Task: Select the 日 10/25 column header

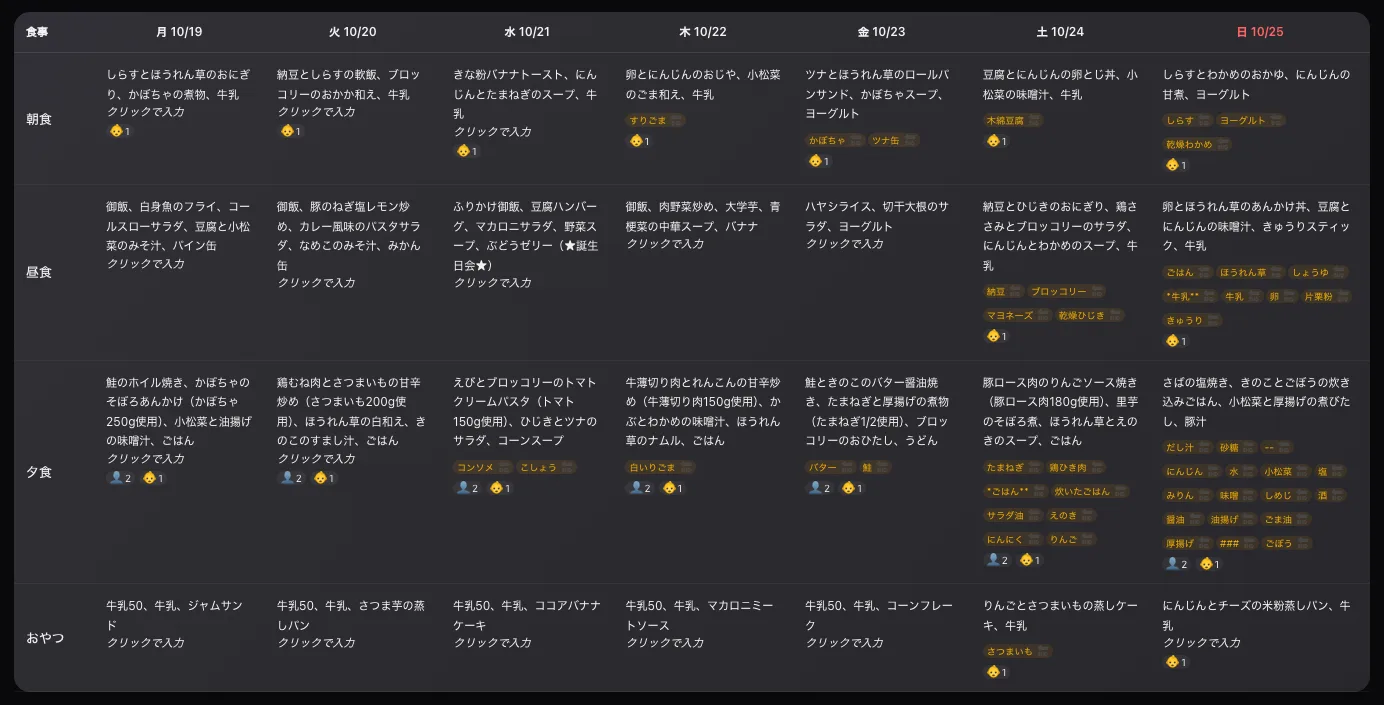Action: [x=1260, y=32]
